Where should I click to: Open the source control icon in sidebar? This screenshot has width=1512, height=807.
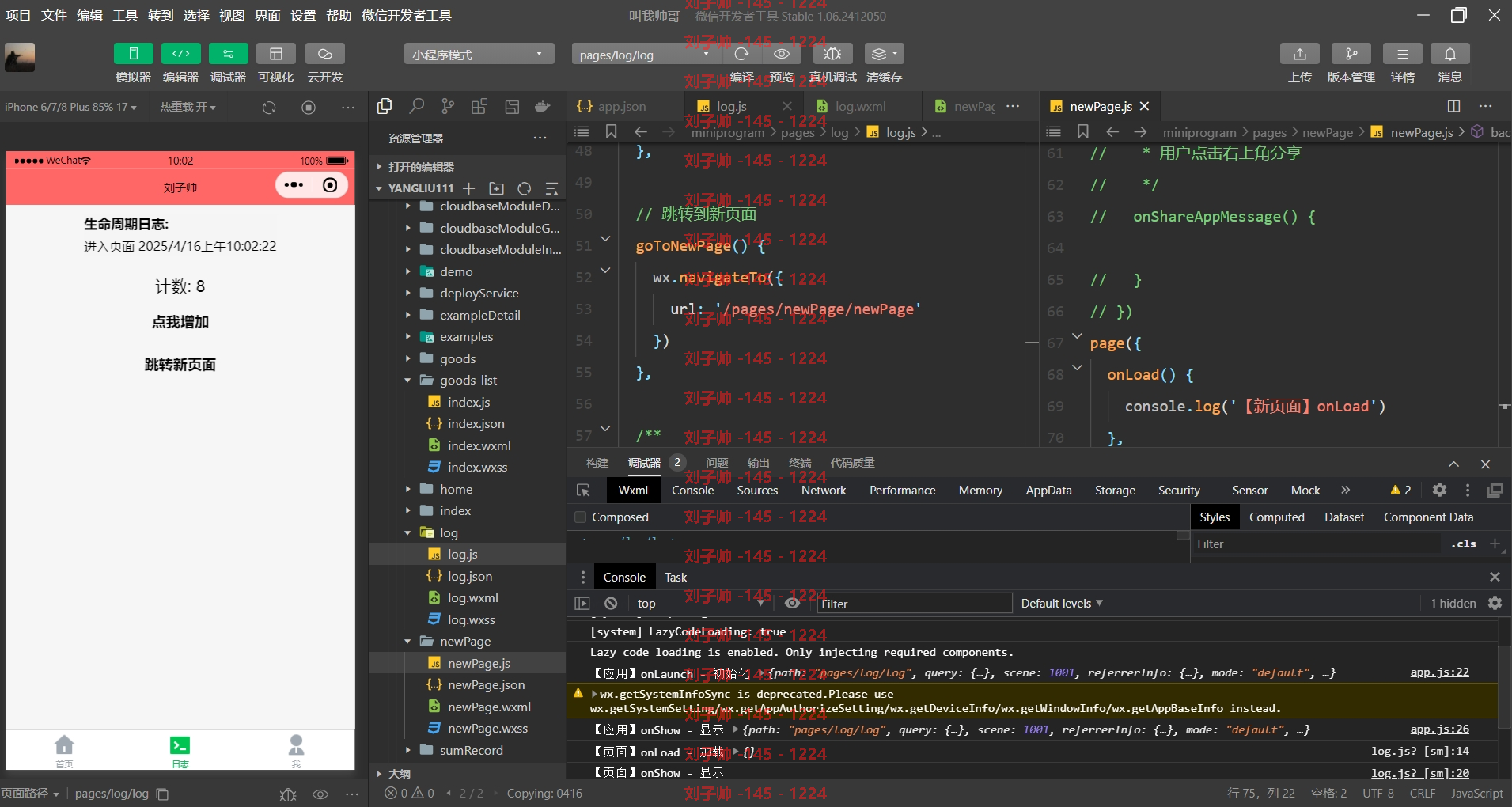pyautogui.click(x=448, y=106)
